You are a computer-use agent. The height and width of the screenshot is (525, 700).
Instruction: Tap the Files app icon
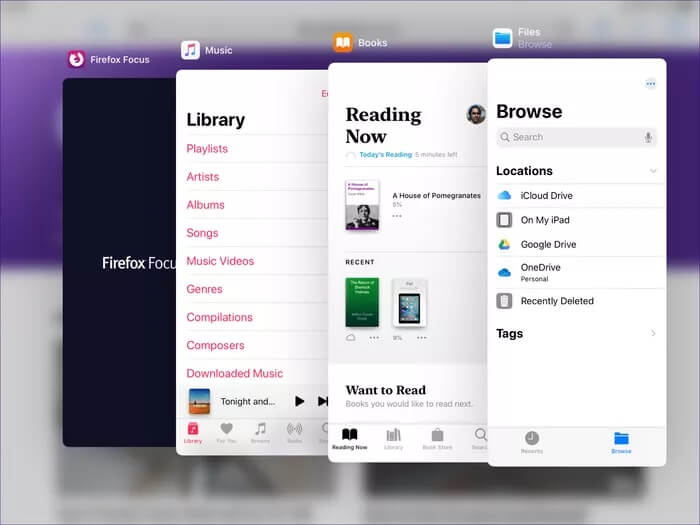click(x=503, y=38)
